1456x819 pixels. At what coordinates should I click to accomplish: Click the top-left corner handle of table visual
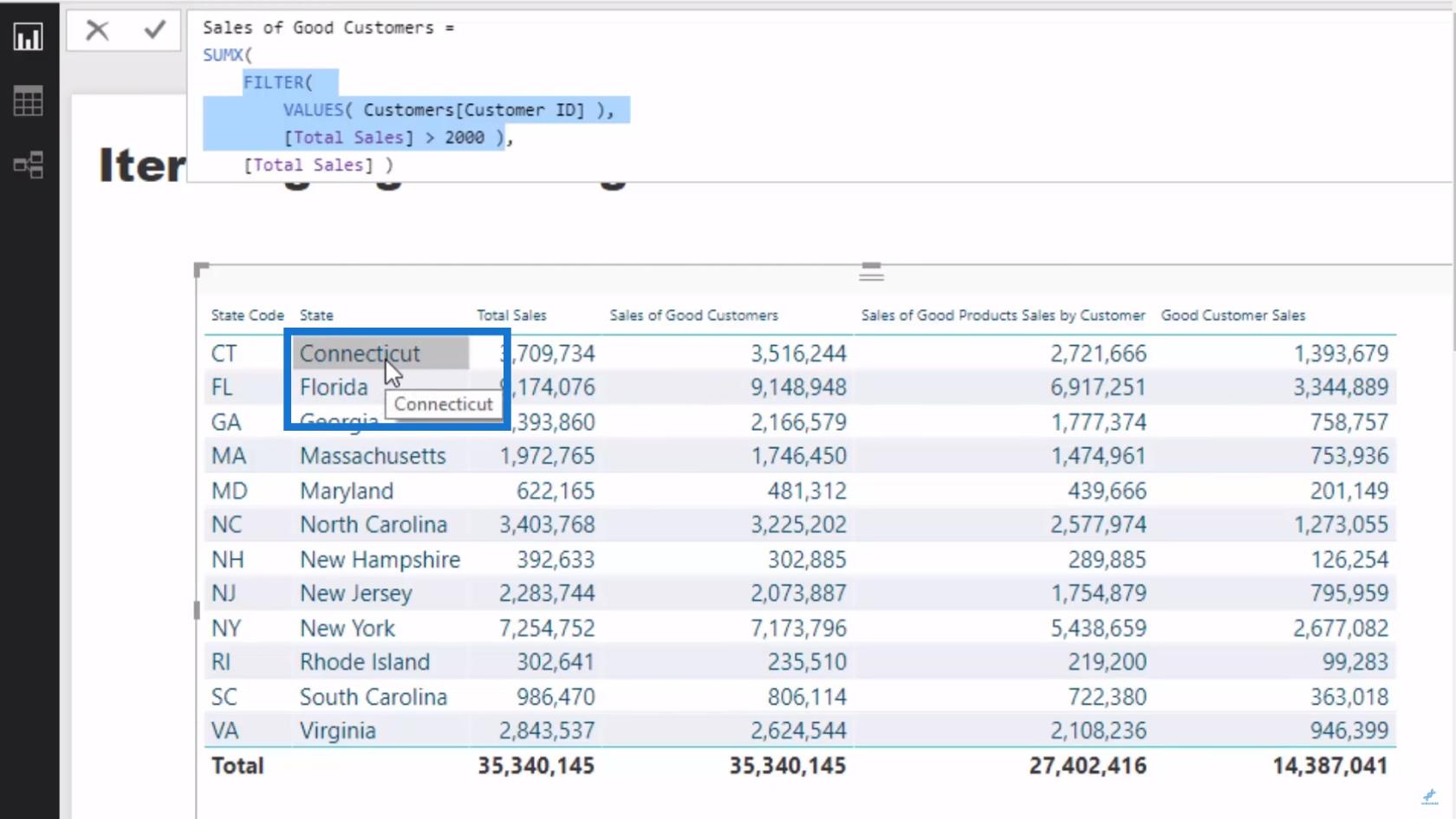tap(201, 270)
